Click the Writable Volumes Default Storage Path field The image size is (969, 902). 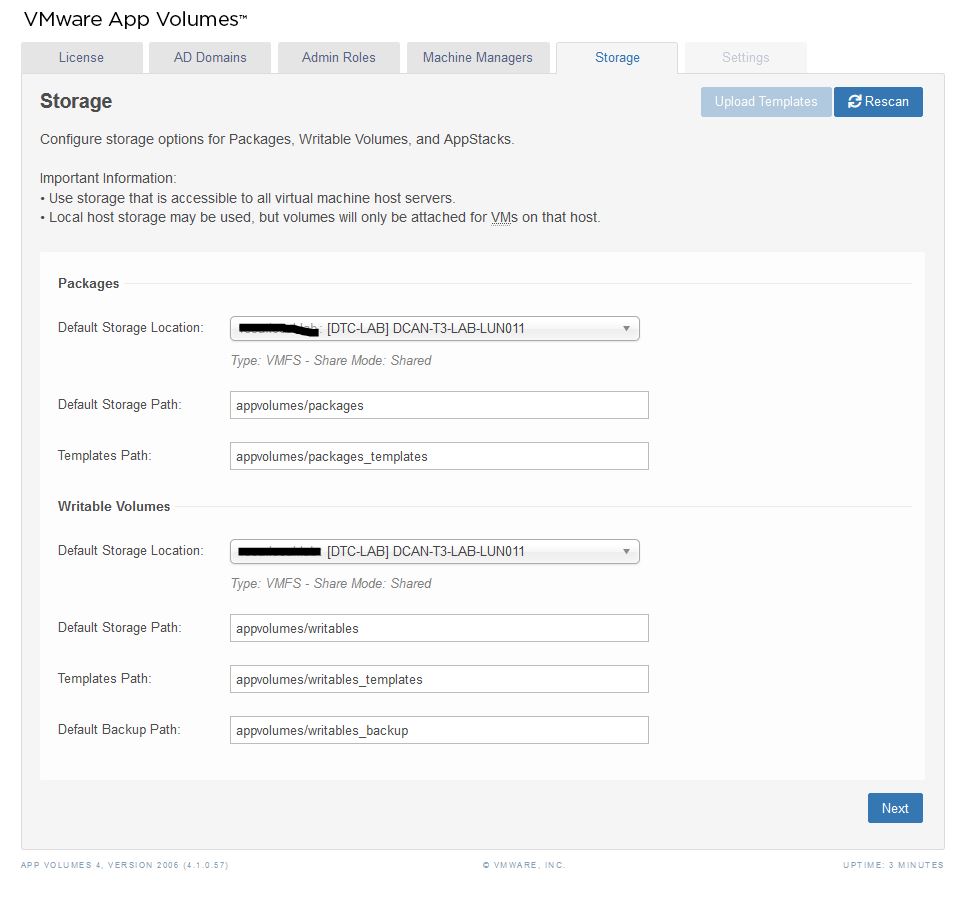pos(439,628)
